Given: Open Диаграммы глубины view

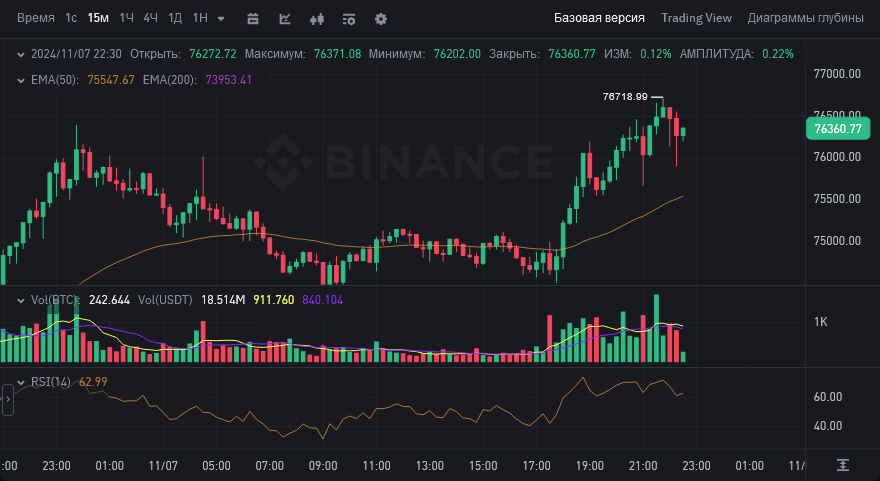Looking at the screenshot, I should (805, 18).
